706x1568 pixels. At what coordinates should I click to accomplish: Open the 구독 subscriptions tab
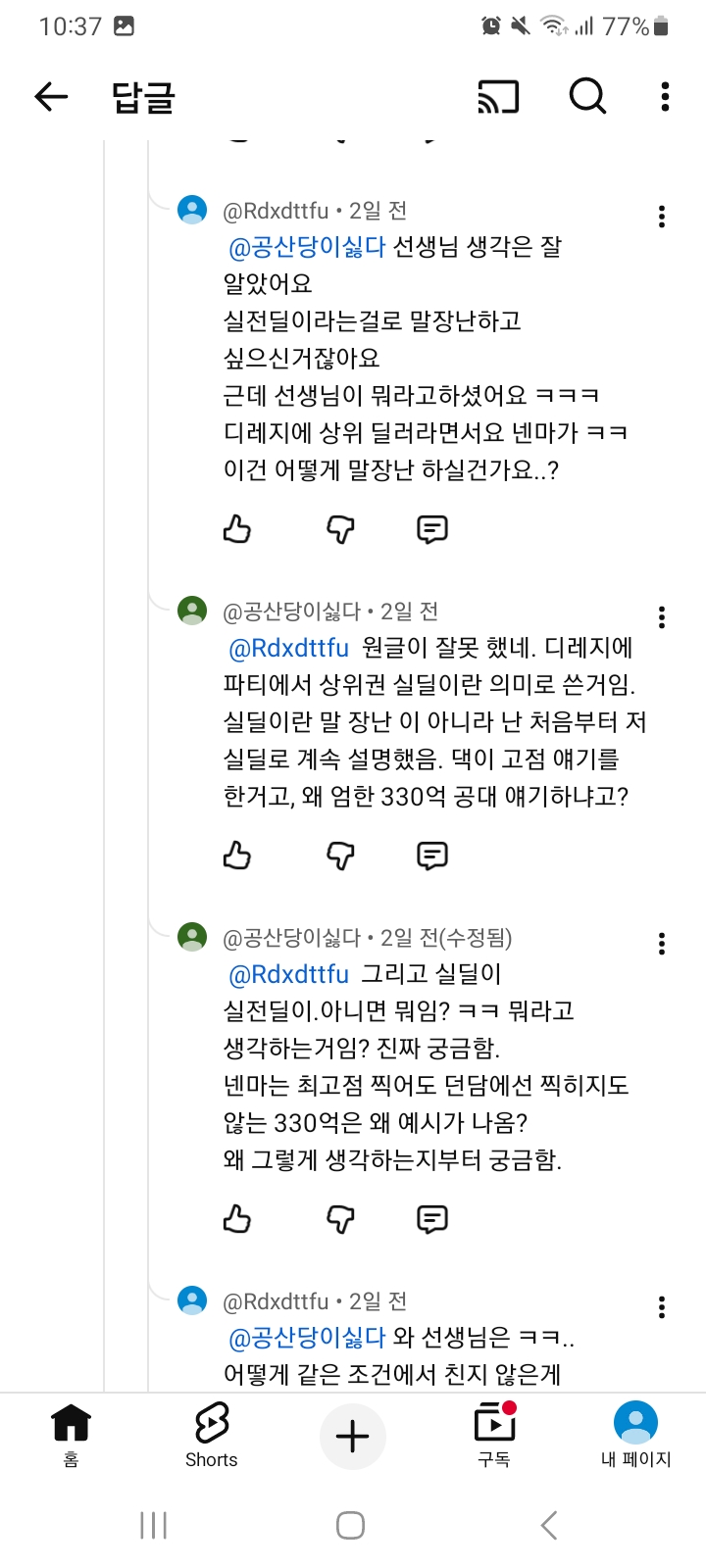tap(494, 1435)
